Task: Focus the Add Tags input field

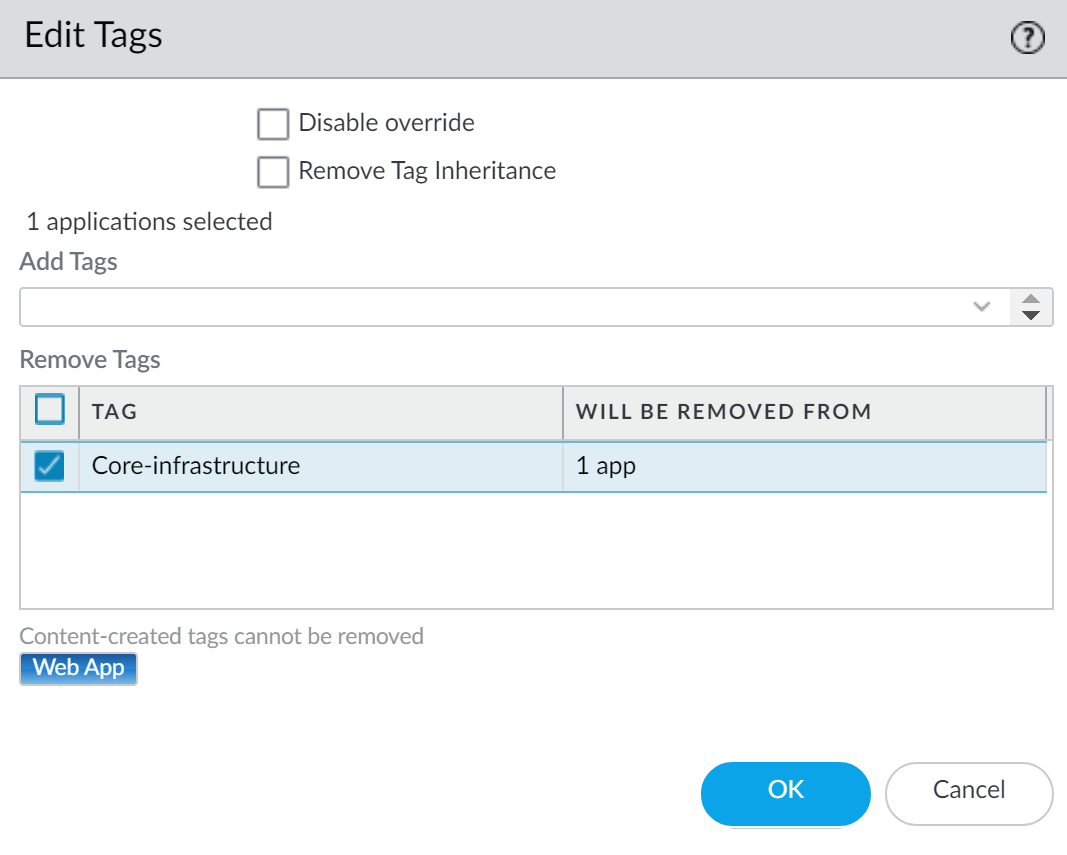Action: [490, 307]
